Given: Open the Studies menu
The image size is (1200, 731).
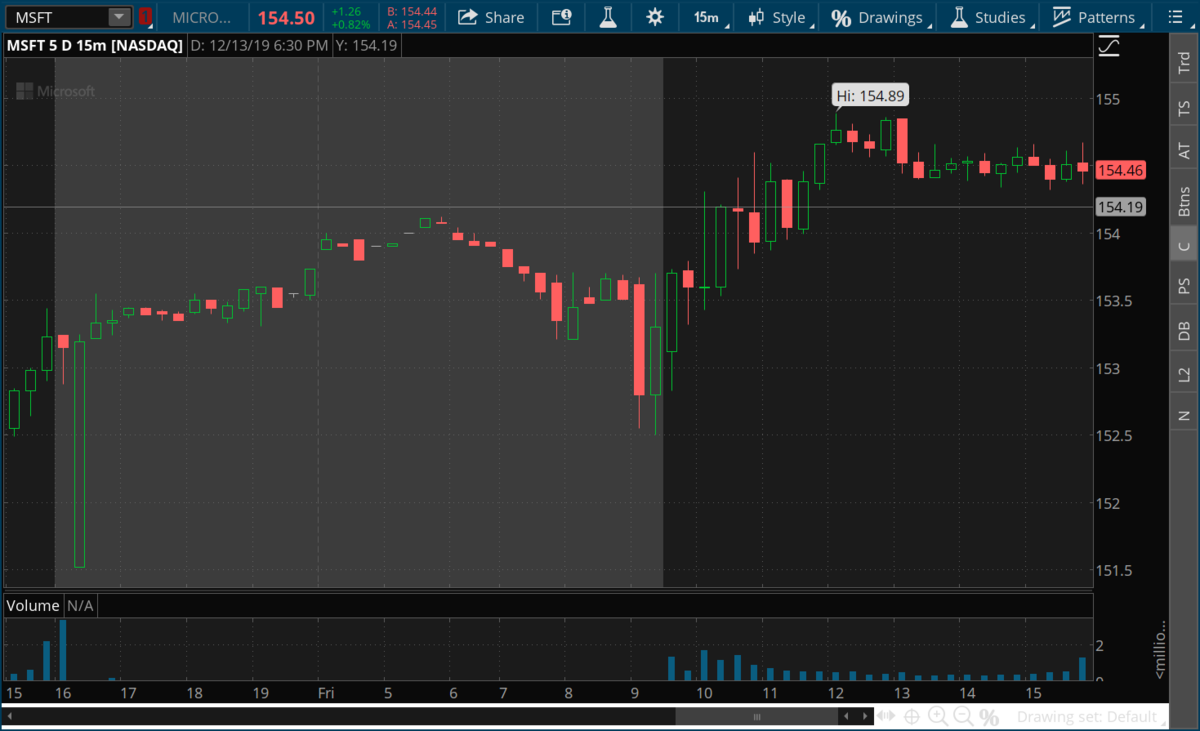Looking at the screenshot, I should coord(989,17).
